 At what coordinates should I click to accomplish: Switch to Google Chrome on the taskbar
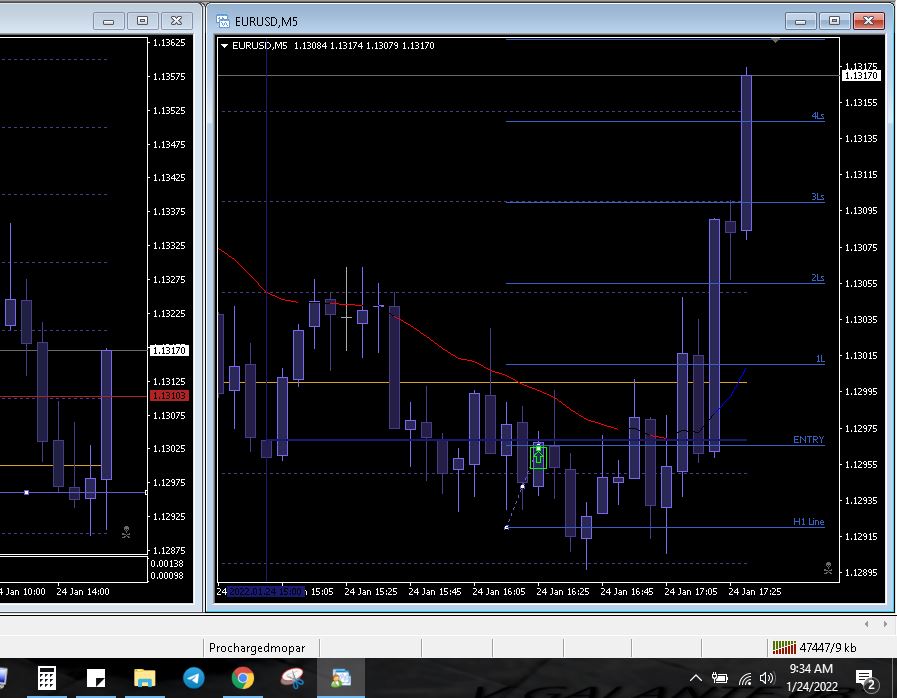point(243,679)
